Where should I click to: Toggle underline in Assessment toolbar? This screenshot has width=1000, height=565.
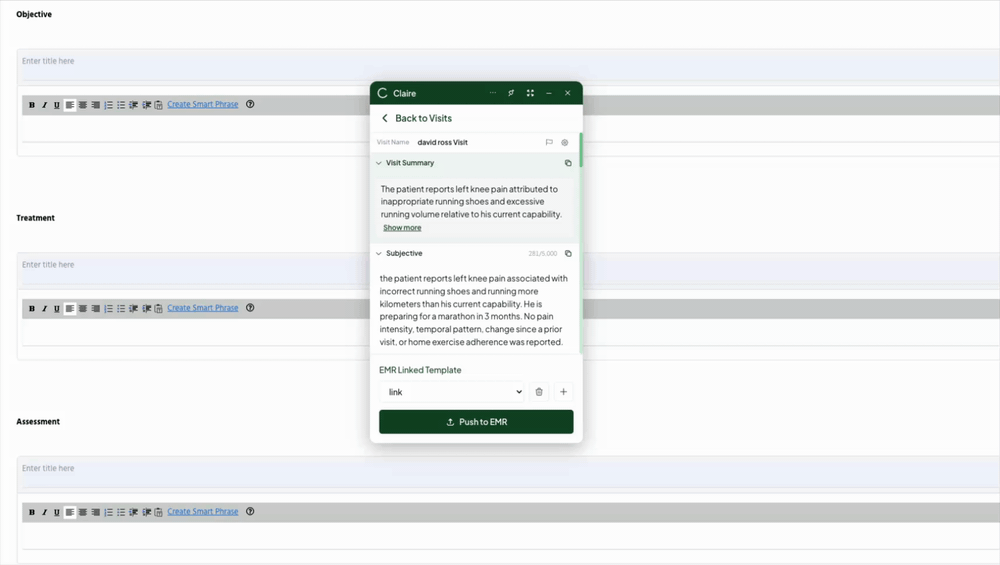point(57,512)
